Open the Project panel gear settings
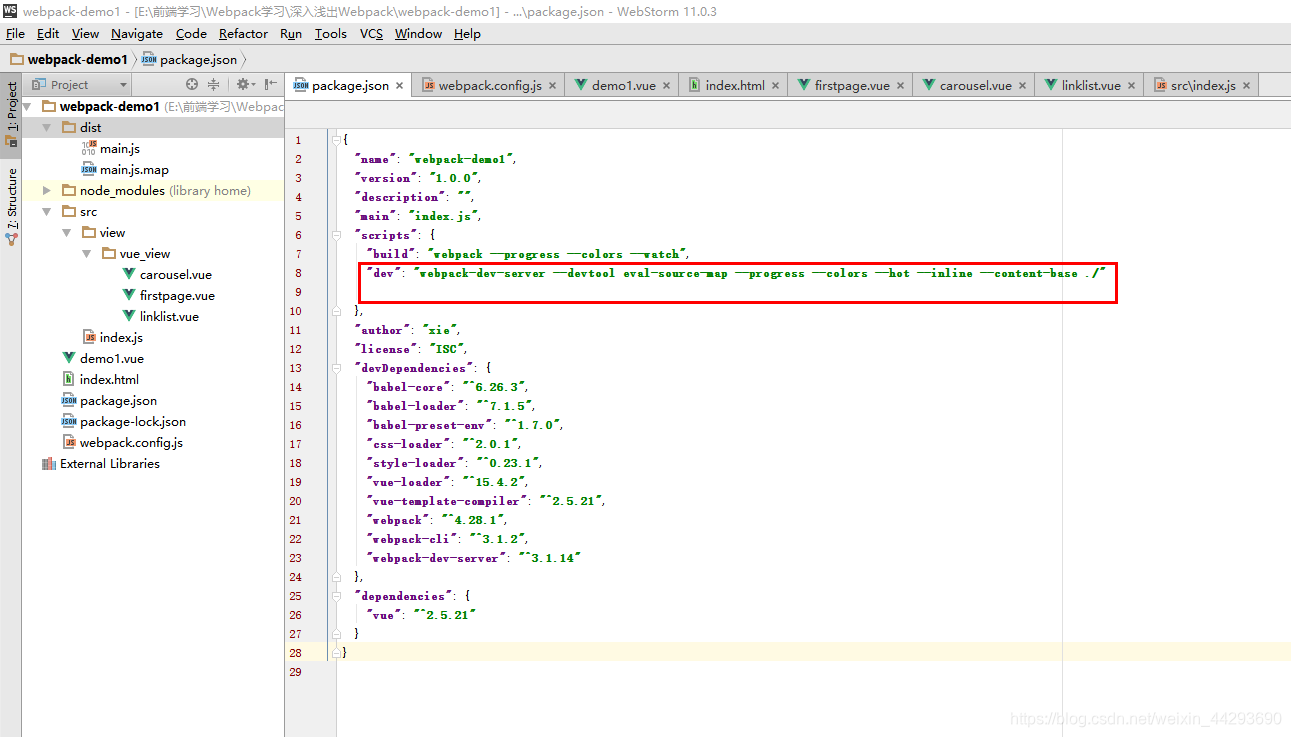 pyautogui.click(x=244, y=85)
